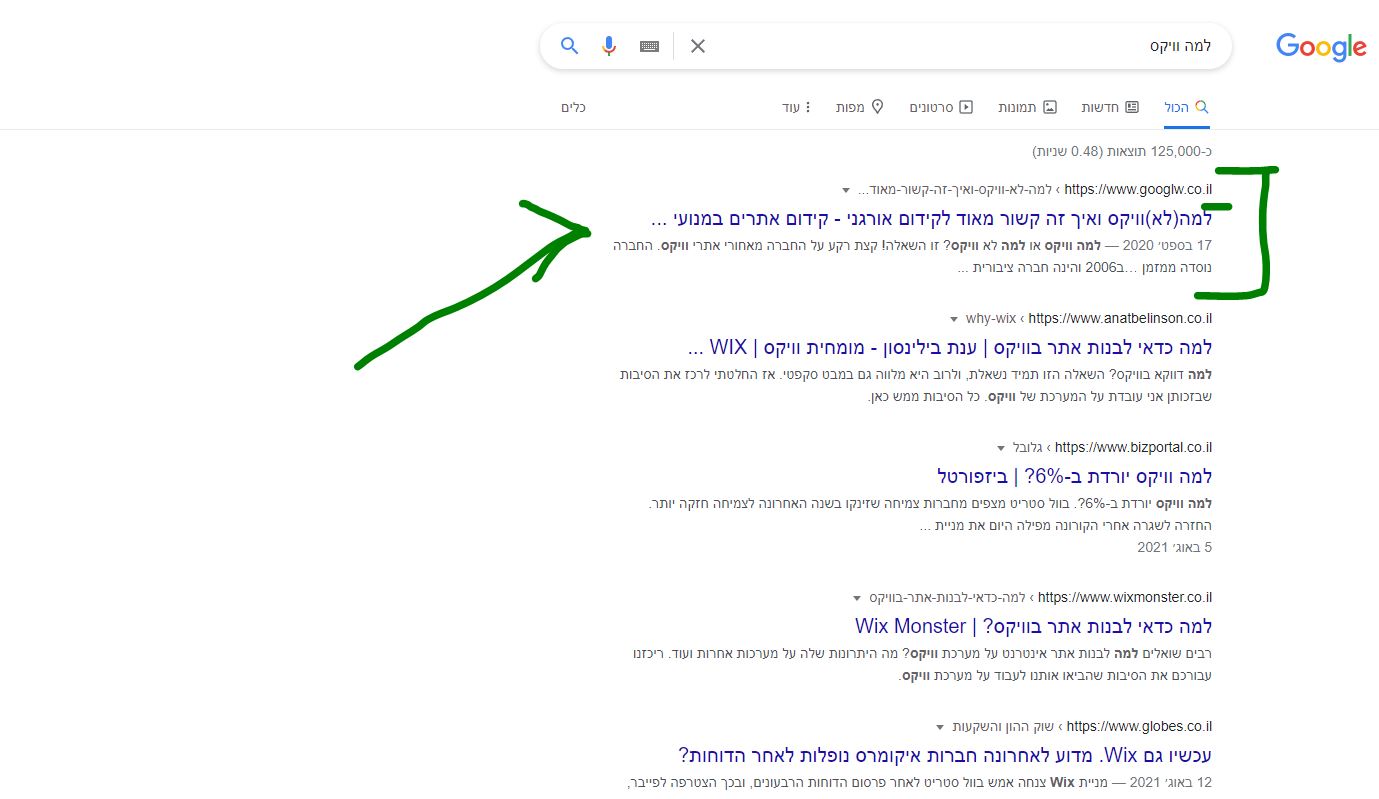Switch to the 'חדשות' news tab
The width and height of the screenshot is (1379, 799).
1110,107
